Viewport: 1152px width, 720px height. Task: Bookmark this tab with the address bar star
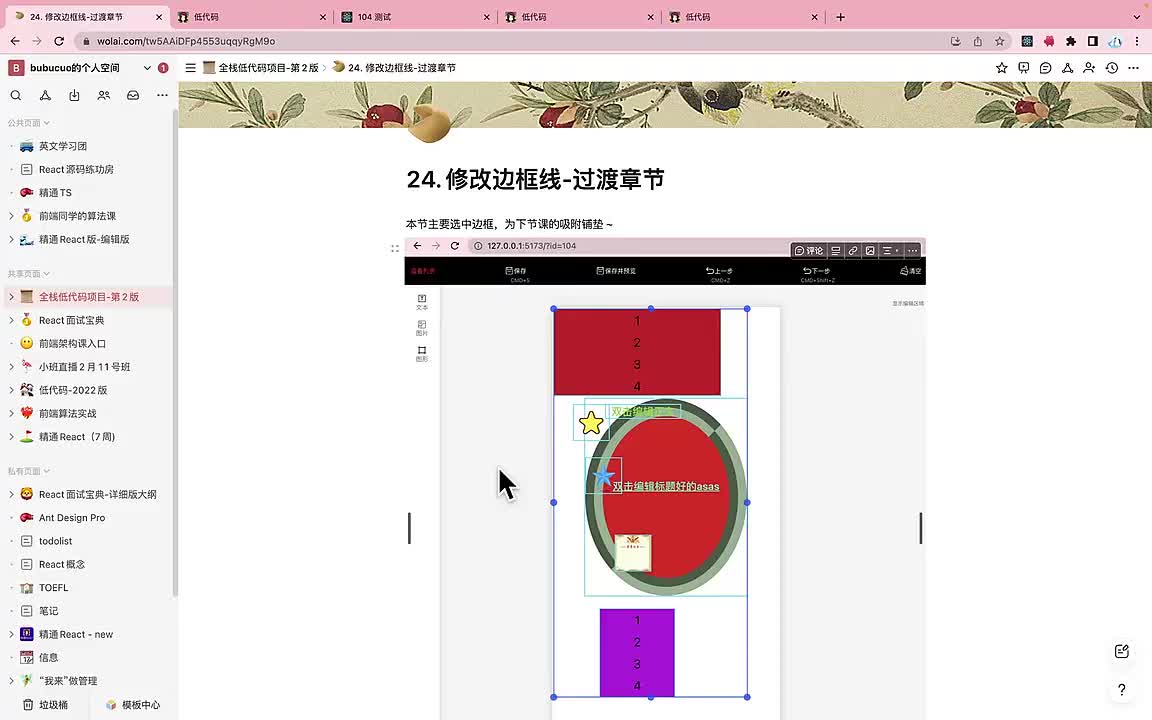tap(999, 41)
